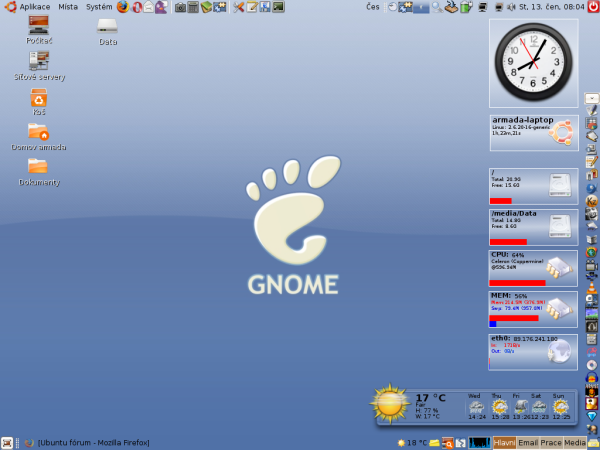600x450 pixels.
Task: Click the 17 °C current weather sun
Action: 390,404
